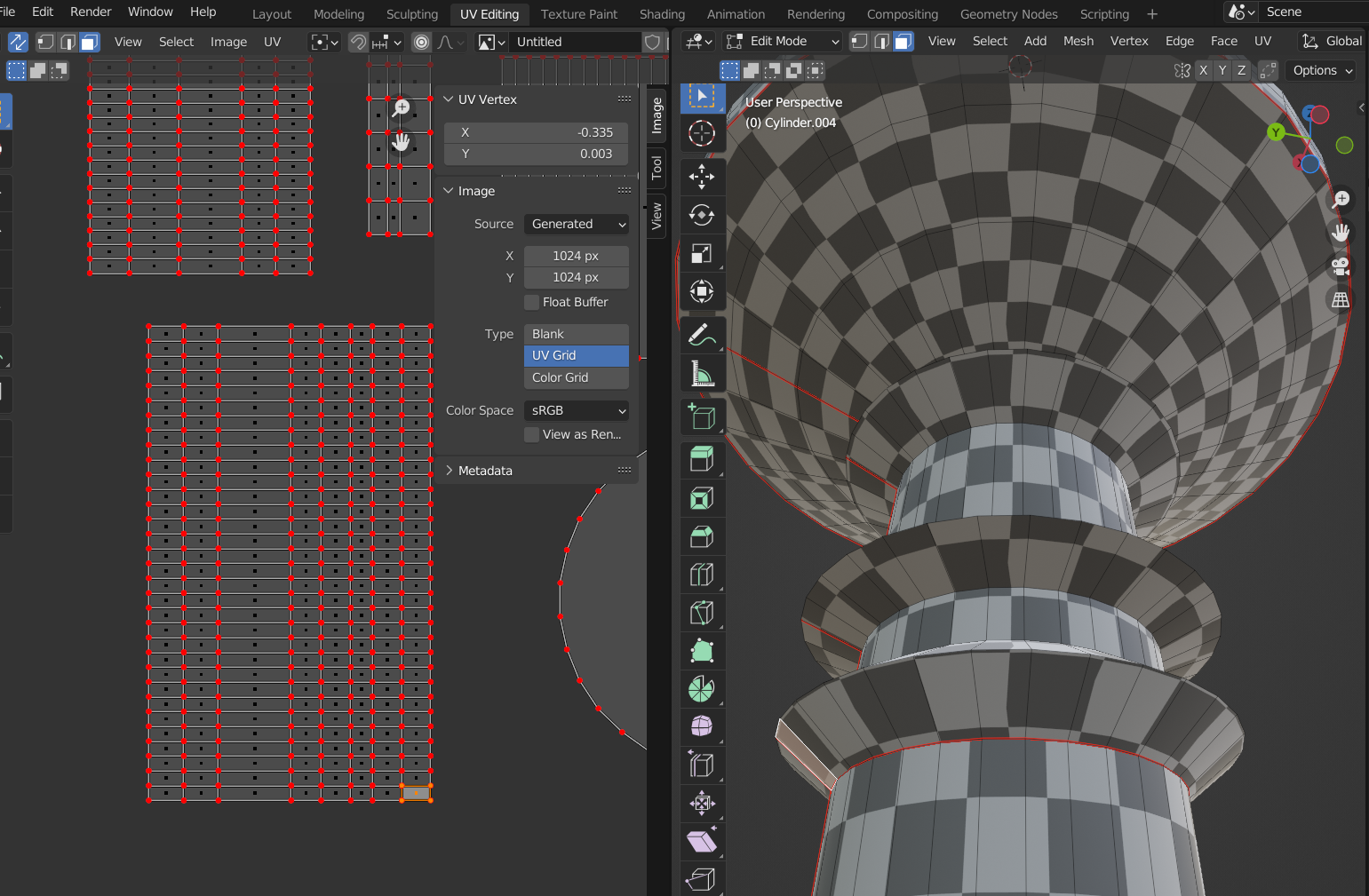
Task: Click the UV Vertex X value field
Action: click(536, 132)
